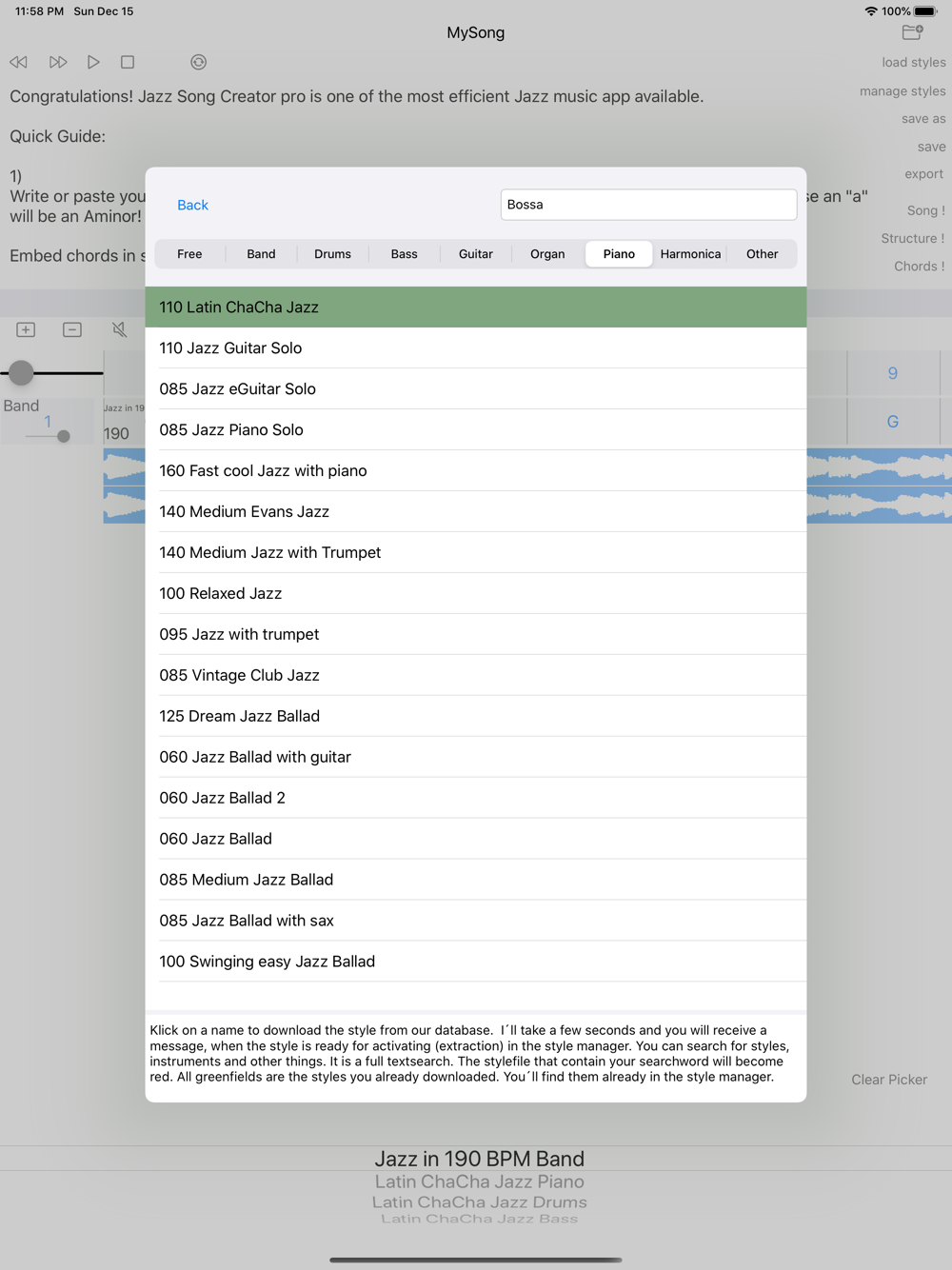Remove a track with the minus icon
The height and width of the screenshot is (1270, 952).
pos(72,329)
